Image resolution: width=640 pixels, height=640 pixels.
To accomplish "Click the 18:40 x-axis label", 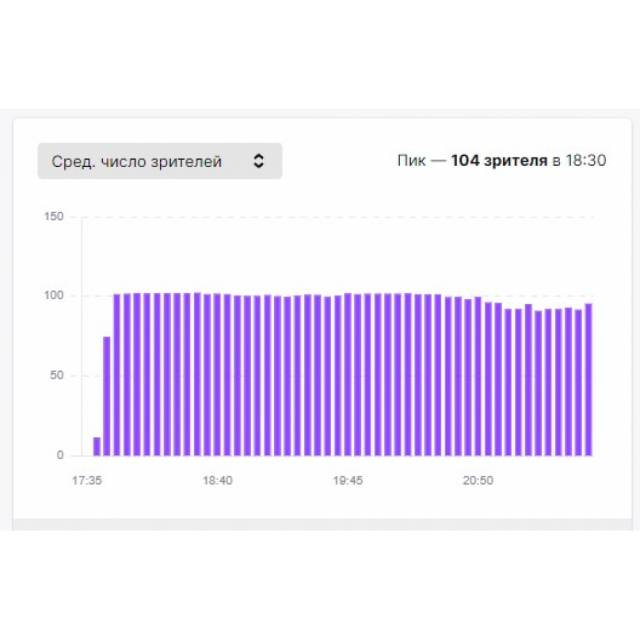I will tap(218, 480).
